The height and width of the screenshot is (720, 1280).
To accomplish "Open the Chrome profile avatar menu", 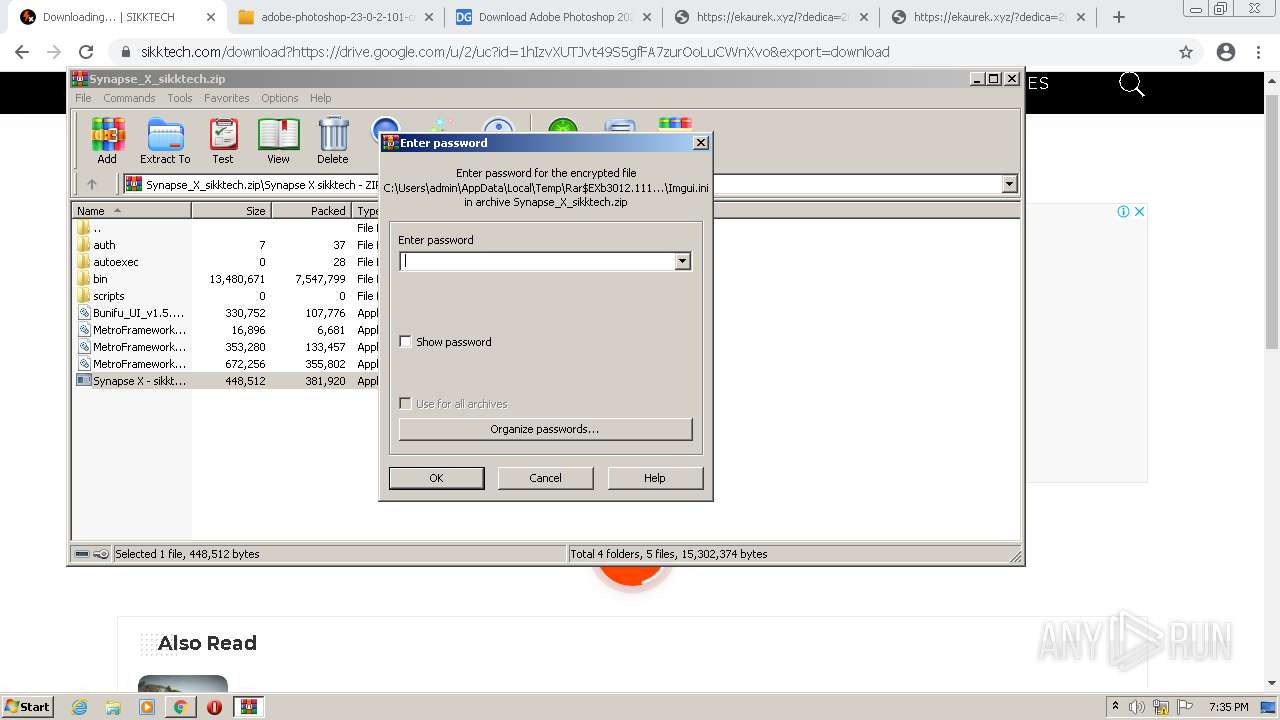I will (x=1226, y=52).
